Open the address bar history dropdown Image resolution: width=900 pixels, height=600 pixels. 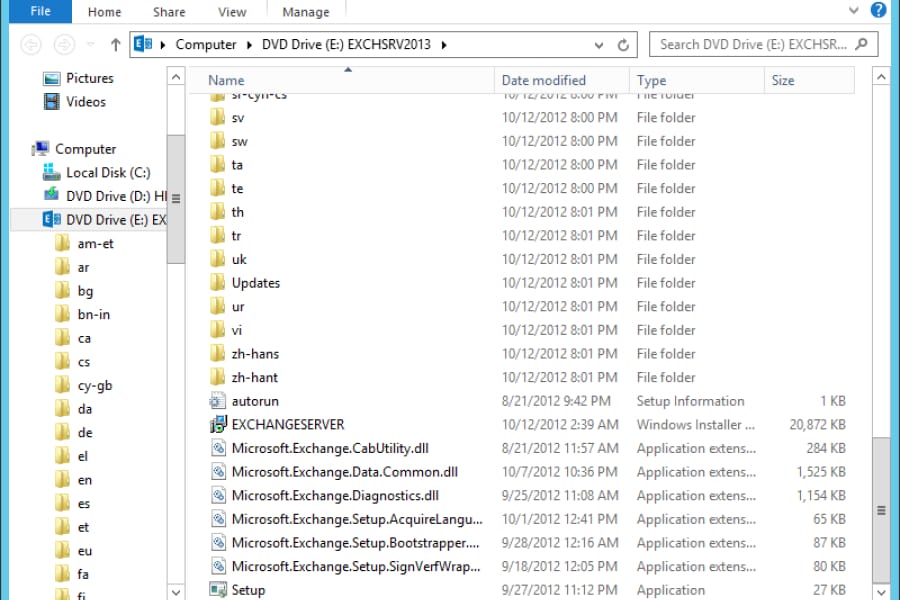[599, 45]
